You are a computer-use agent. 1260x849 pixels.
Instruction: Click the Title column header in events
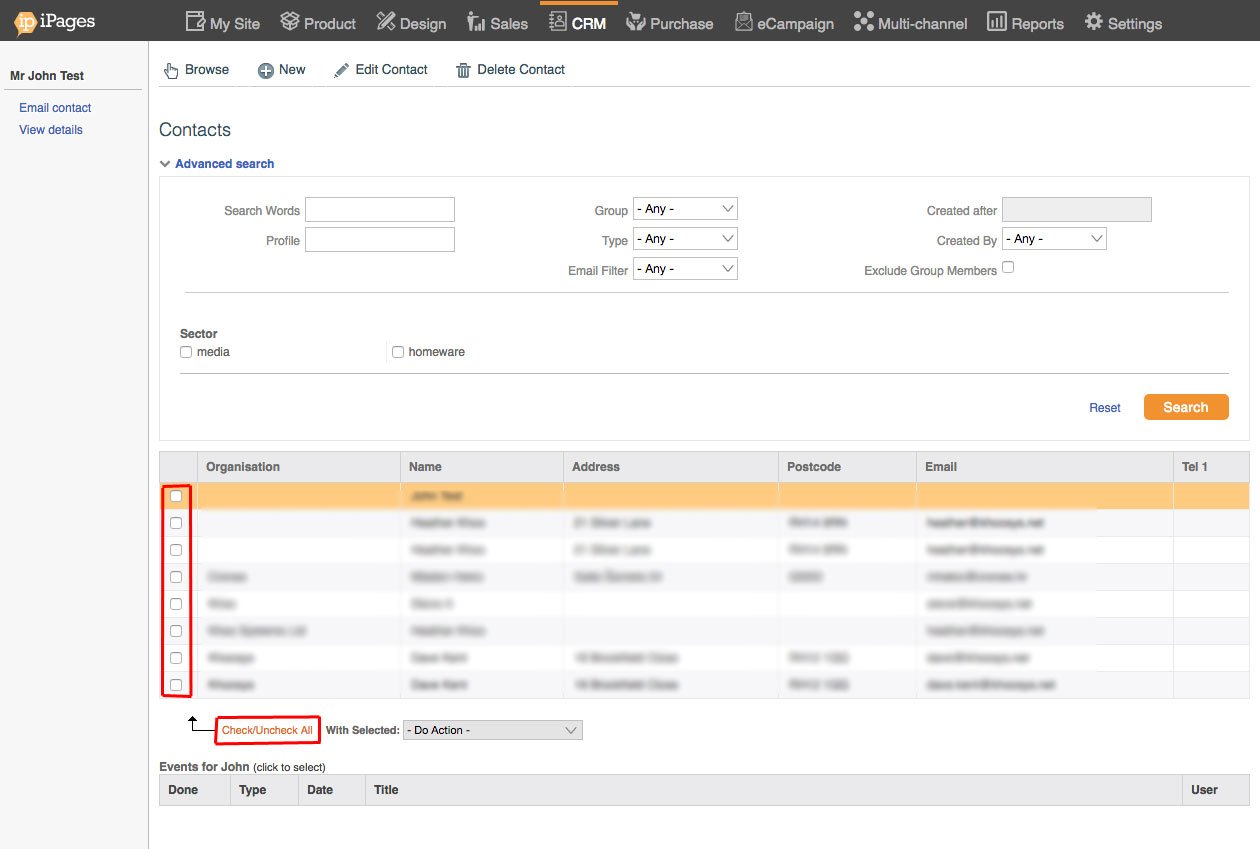773,790
